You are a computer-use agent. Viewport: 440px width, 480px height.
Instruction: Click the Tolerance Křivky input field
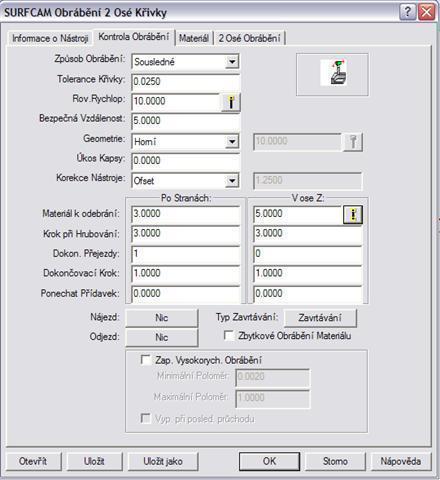click(x=185, y=82)
